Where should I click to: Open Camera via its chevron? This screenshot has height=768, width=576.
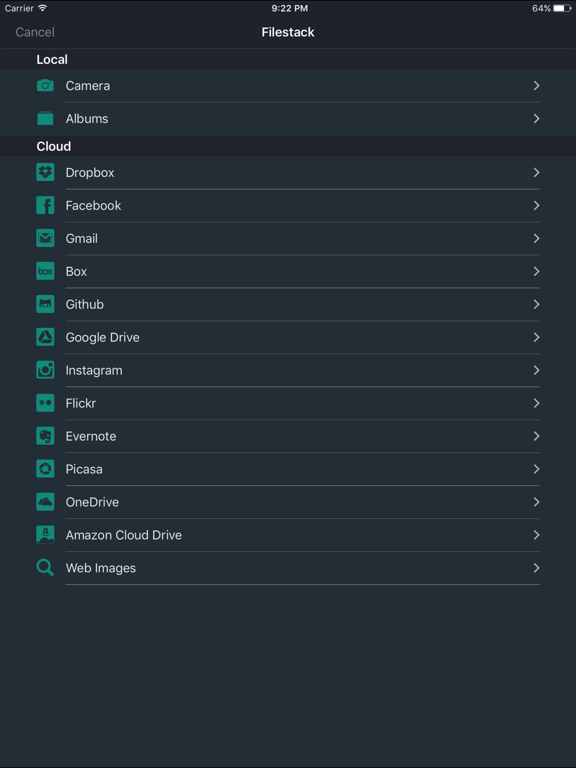(x=536, y=85)
